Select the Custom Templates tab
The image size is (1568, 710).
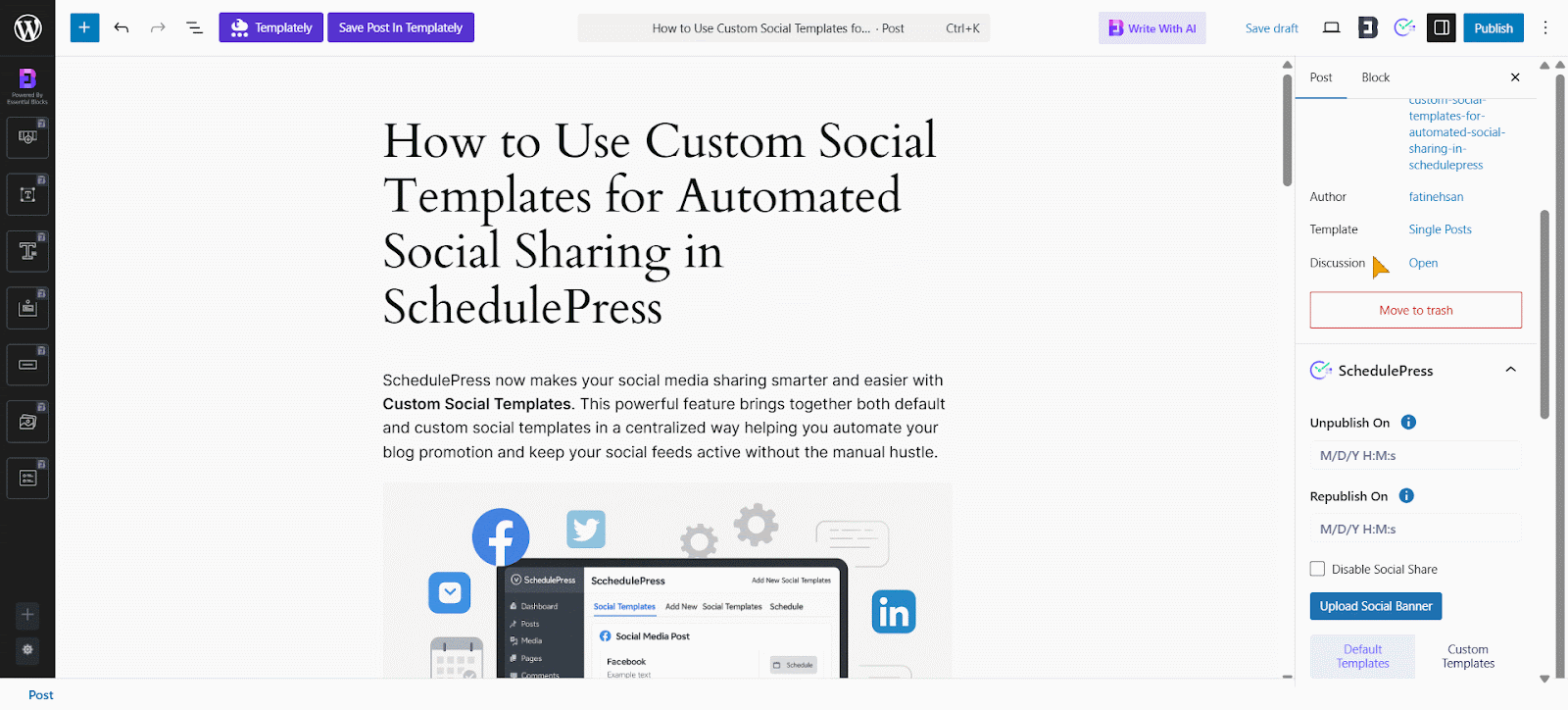tap(1468, 656)
